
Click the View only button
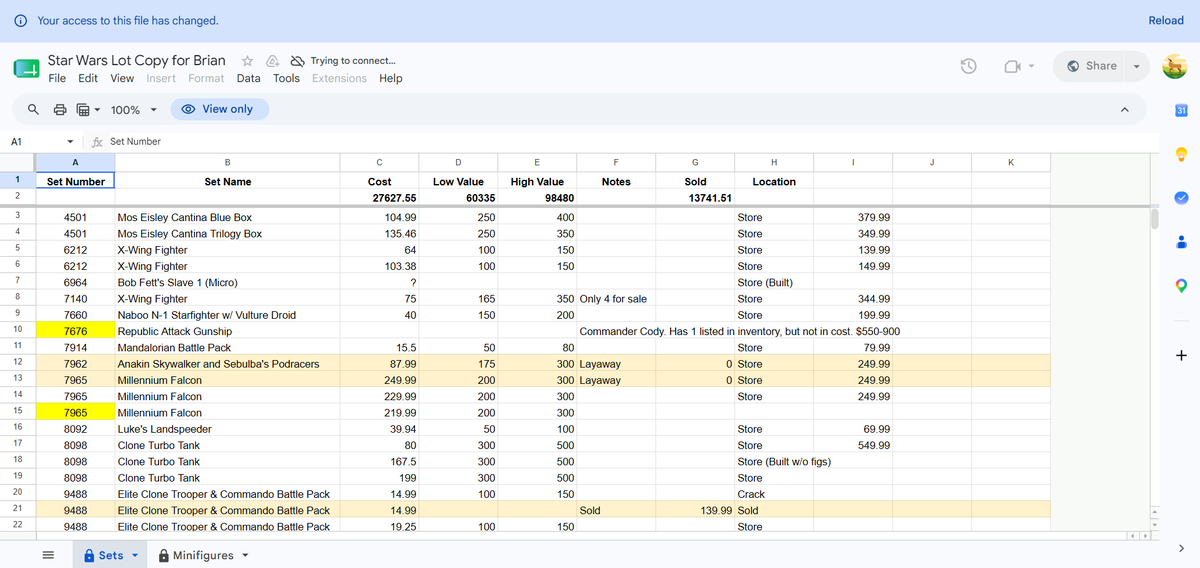click(x=219, y=109)
